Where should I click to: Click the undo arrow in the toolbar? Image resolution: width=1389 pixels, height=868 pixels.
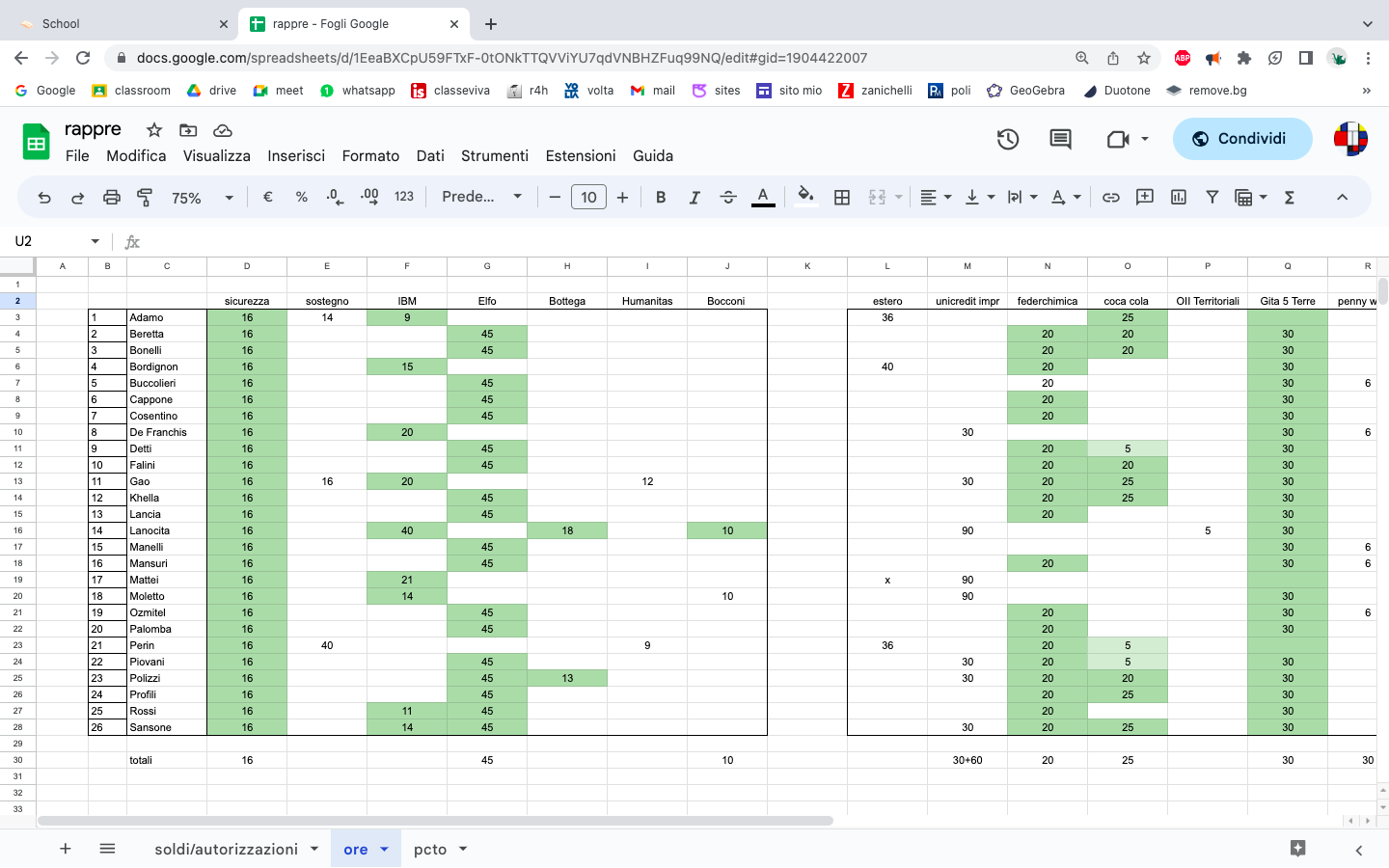tap(44, 198)
